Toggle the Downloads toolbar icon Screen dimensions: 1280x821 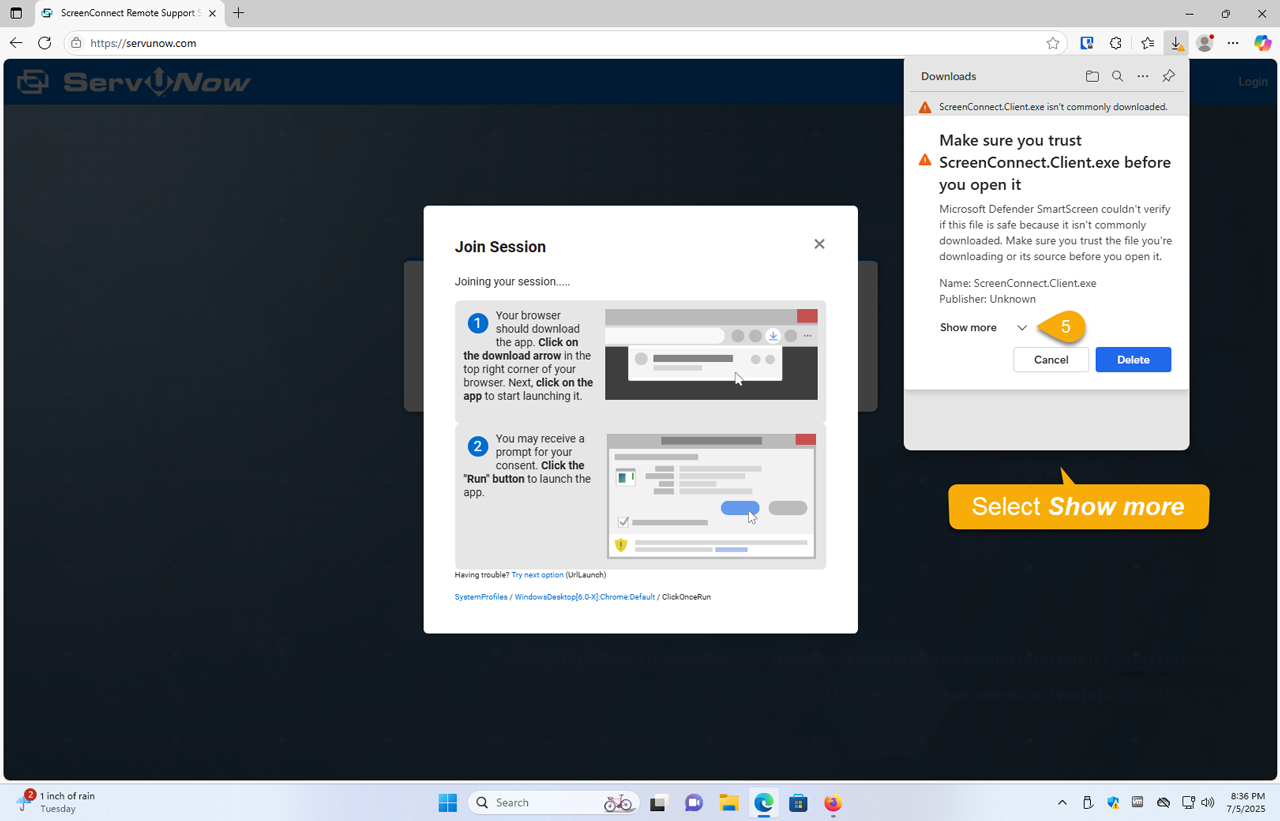click(x=1177, y=43)
